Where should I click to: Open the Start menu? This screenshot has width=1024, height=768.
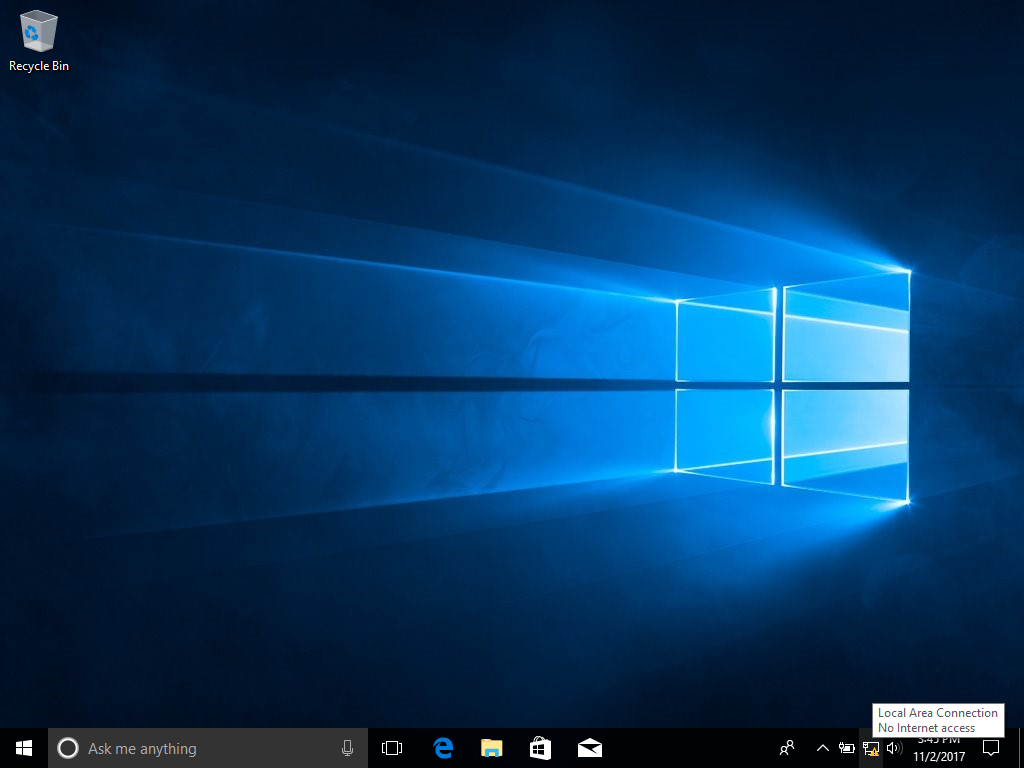(22, 747)
